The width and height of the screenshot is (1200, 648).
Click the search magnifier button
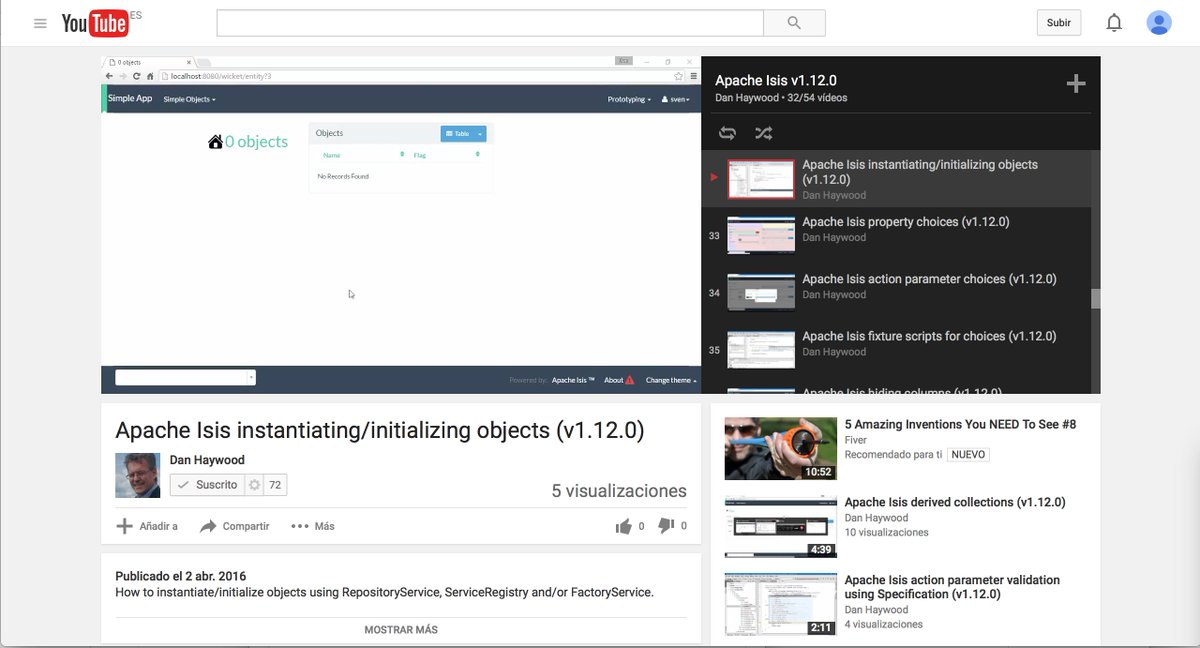(x=794, y=23)
